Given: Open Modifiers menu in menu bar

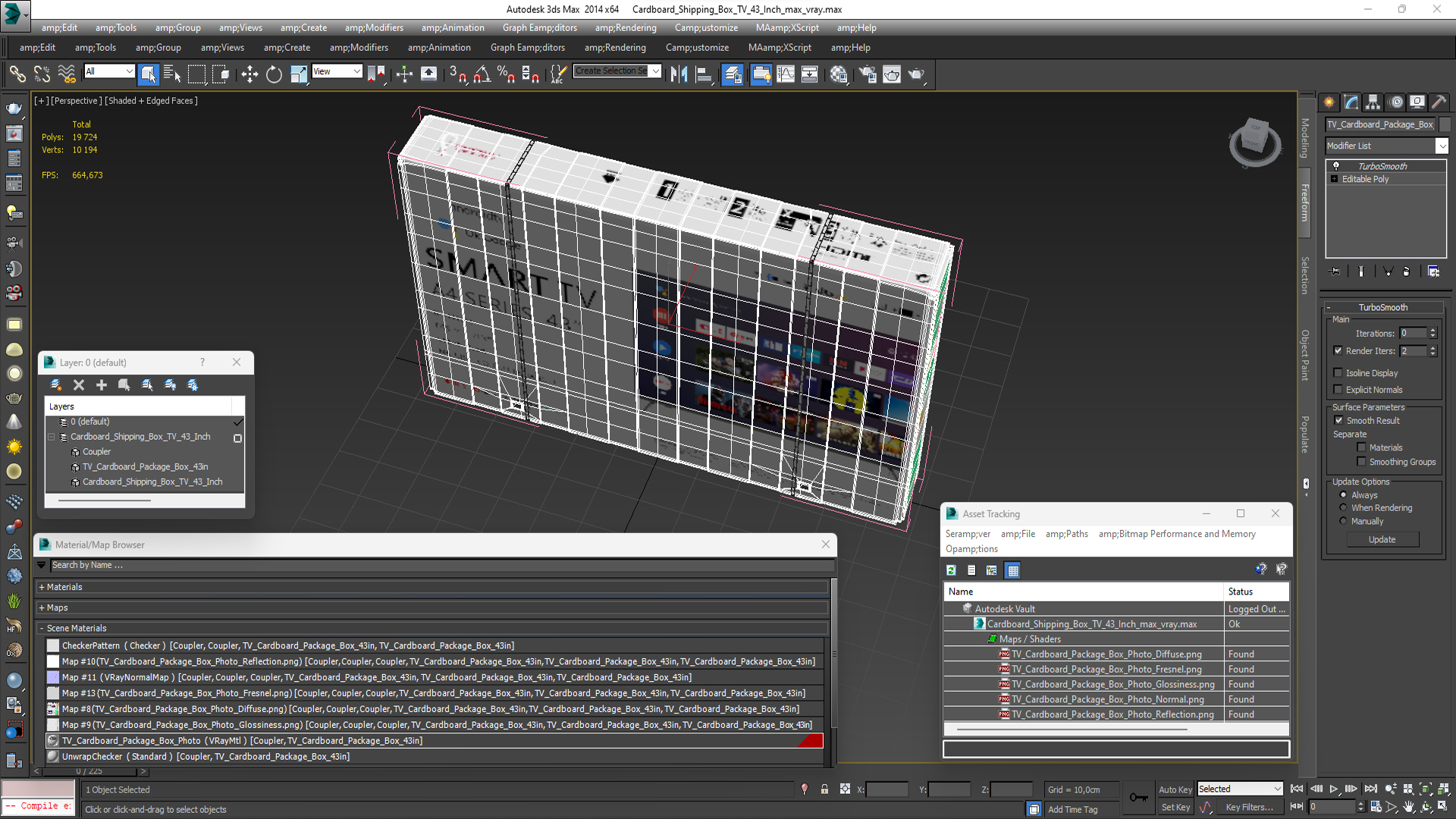Looking at the screenshot, I should pyautogui.click(x=374, y=27).
